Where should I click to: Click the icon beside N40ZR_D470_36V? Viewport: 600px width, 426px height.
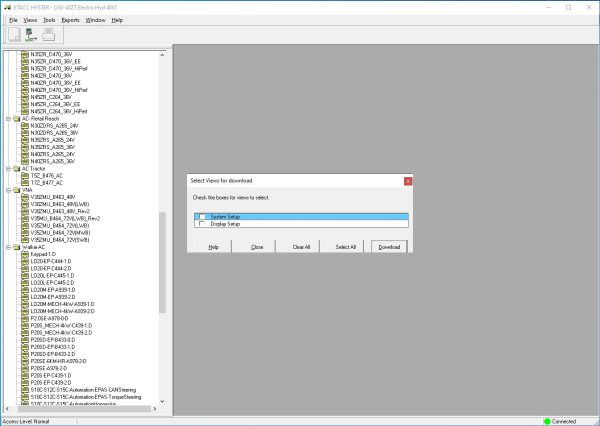(x=25, y=76)
